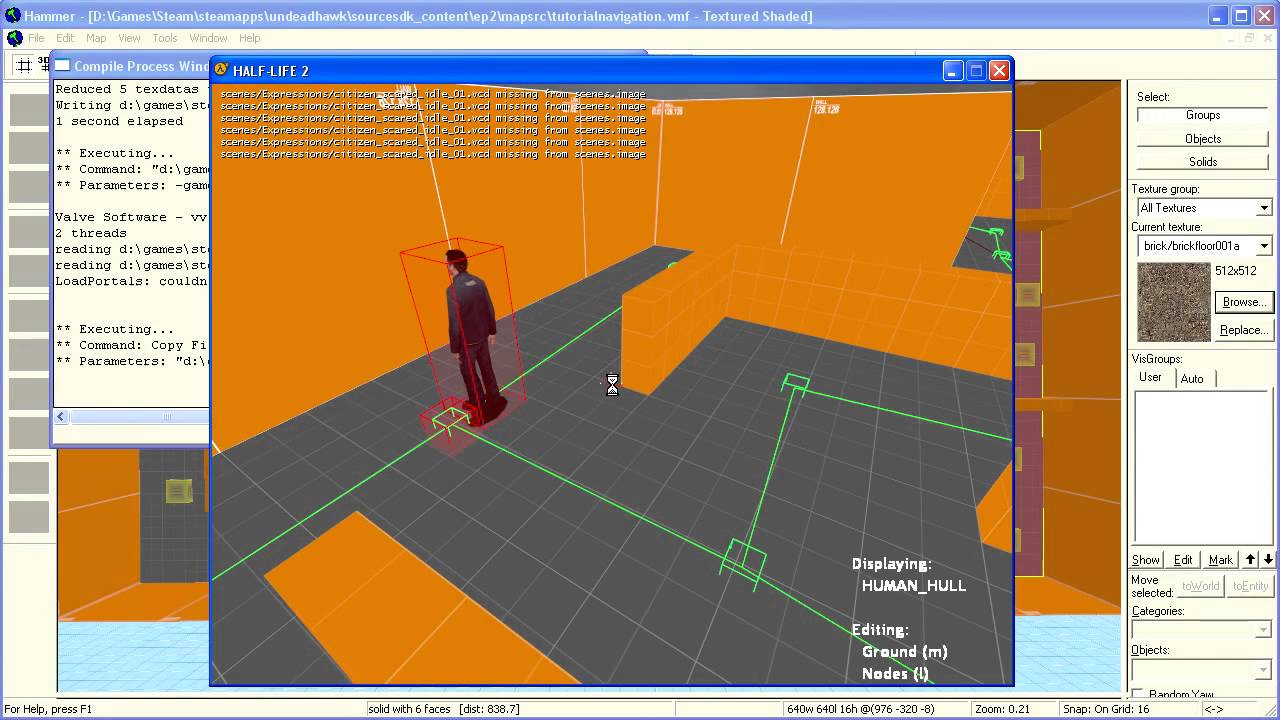This screenshot has width=1280, height=720.
Task: Click the 'Nodes (l)' overlay text
Action: click(x=895, y=674)
